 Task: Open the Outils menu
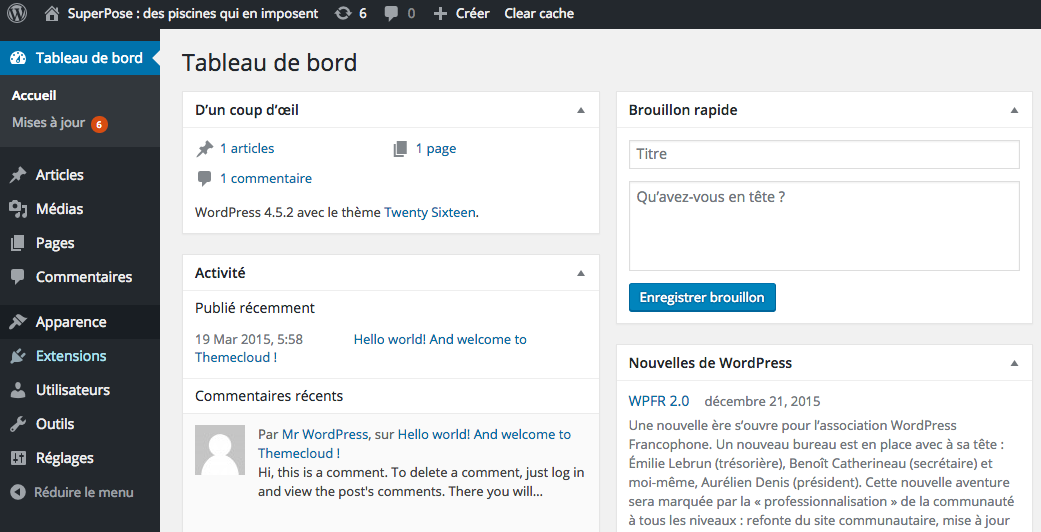pos(80,424)
